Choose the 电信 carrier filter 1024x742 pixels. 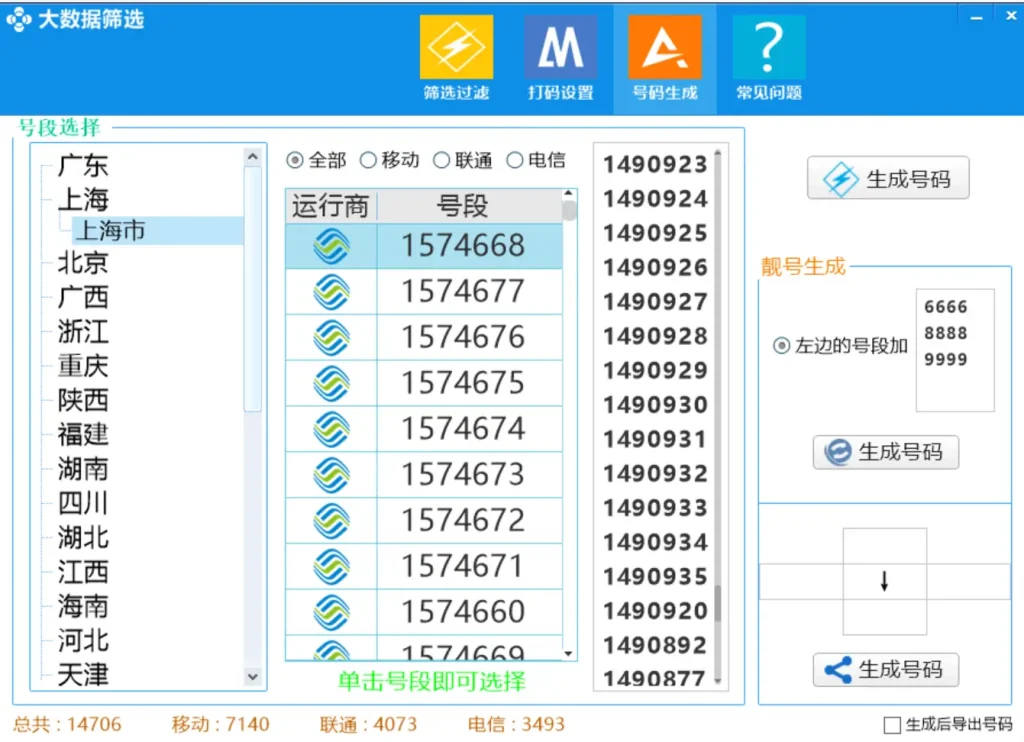[515, 160]
